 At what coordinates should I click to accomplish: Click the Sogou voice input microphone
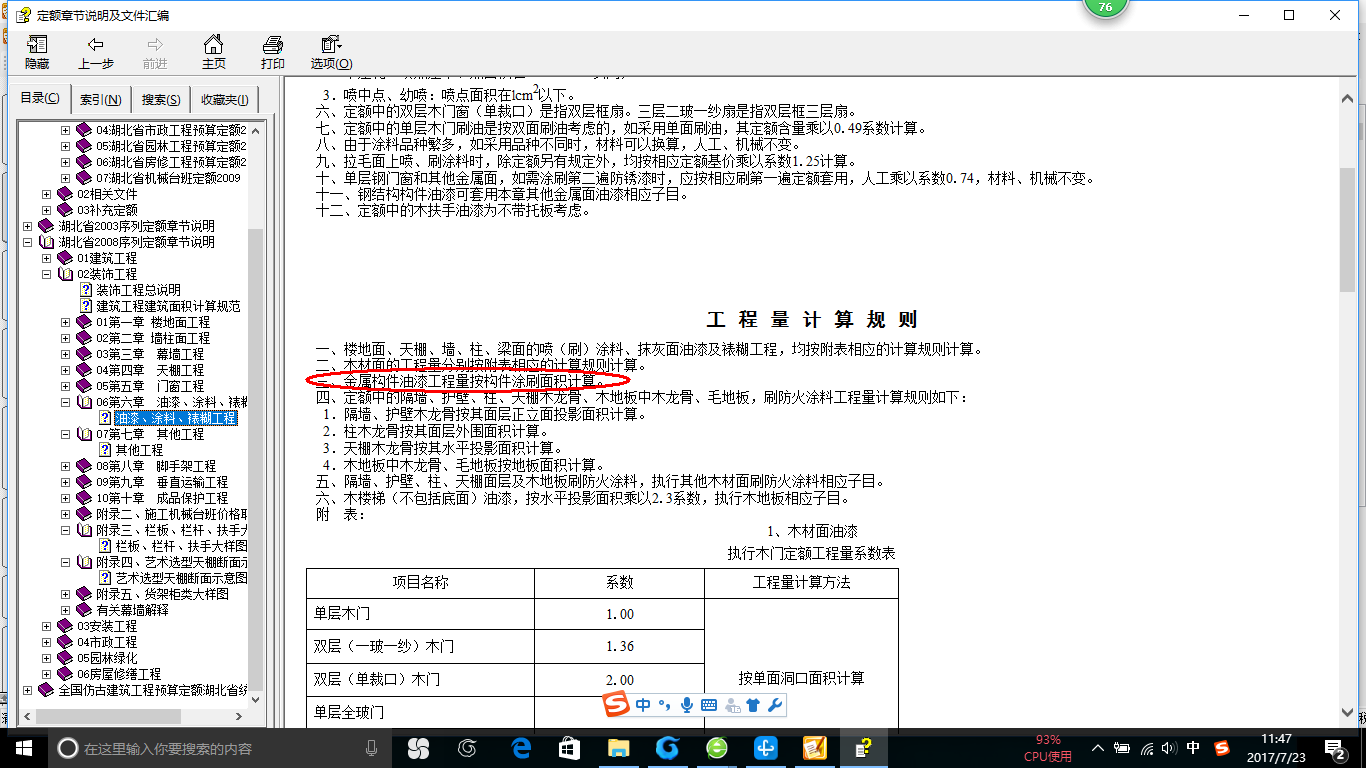tap(687, 705)
